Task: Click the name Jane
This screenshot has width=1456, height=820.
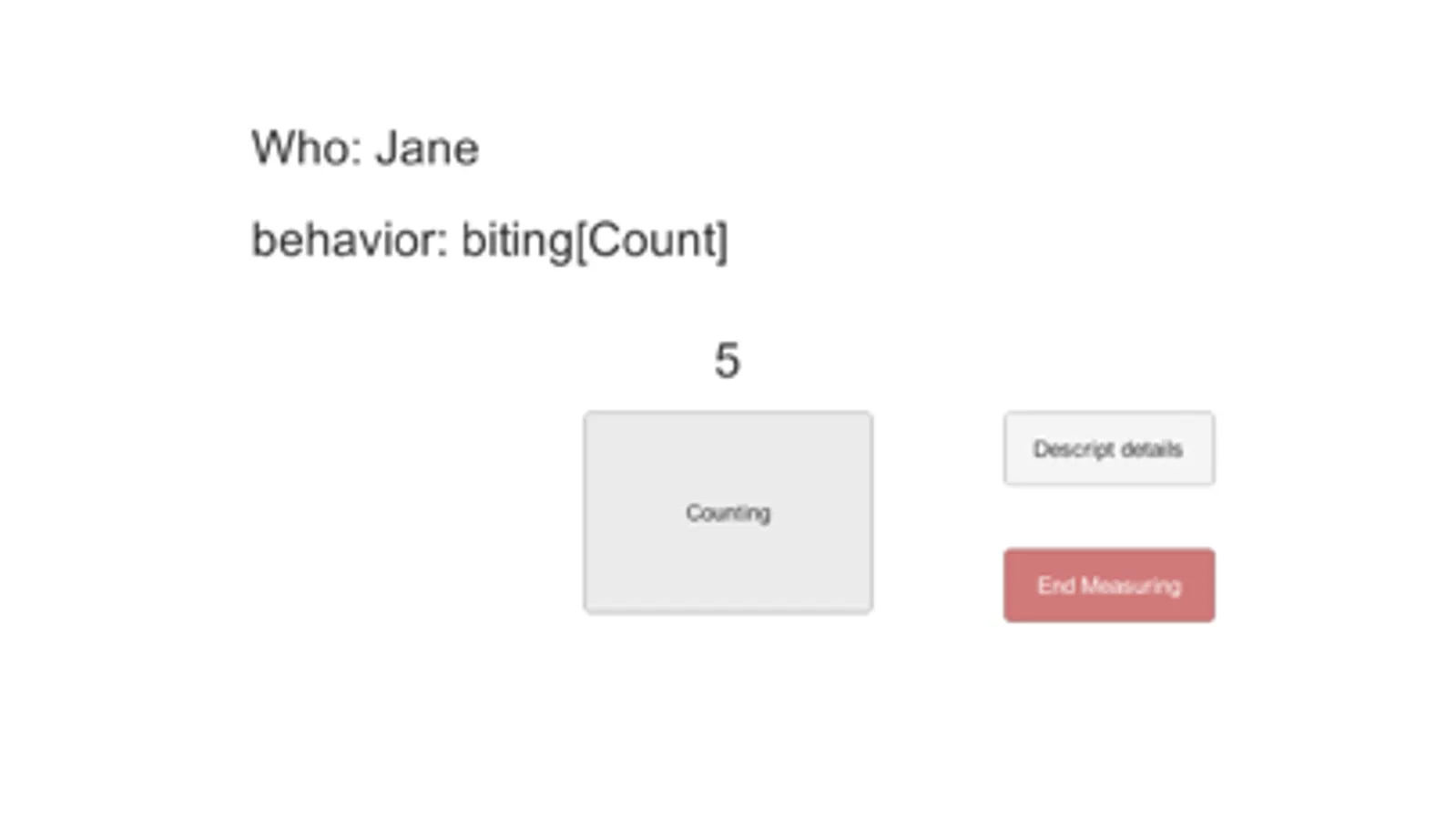Action: click(x=426, y=149)
